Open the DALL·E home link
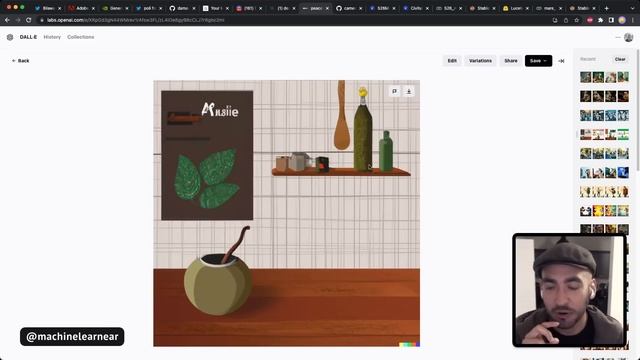640x360 pixels. 28,37
